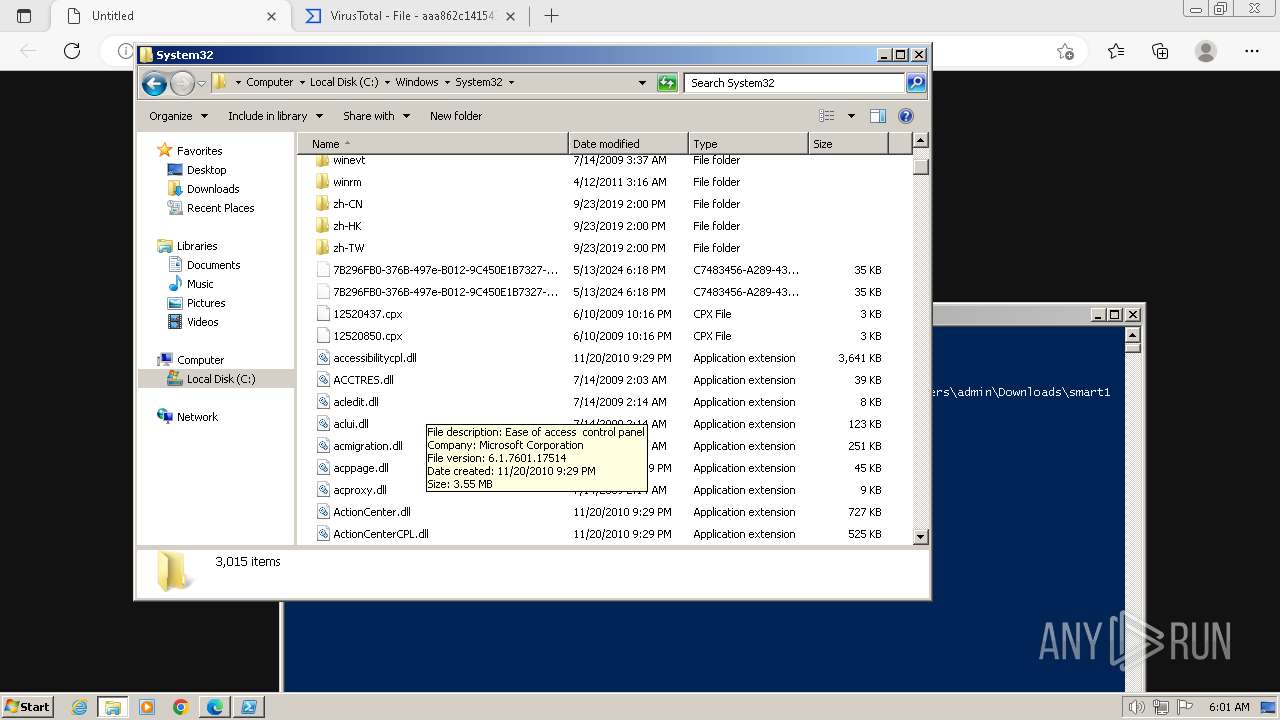This screenshot has width=1280, height=720.
Task: Open Edge settings and more menu
Action: (x=1251, y=51)
